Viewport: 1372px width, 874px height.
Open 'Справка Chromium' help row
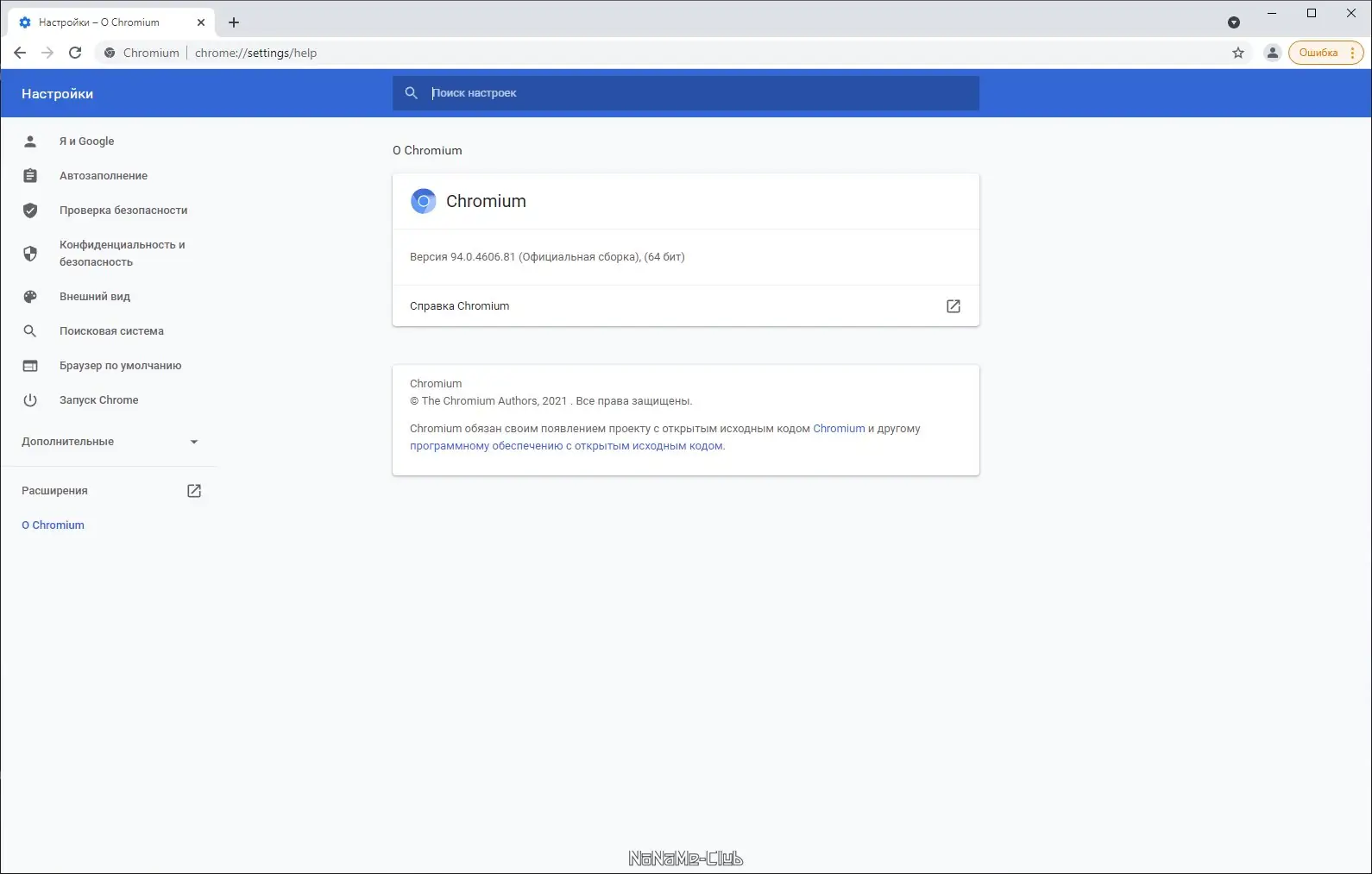(686, 306)
